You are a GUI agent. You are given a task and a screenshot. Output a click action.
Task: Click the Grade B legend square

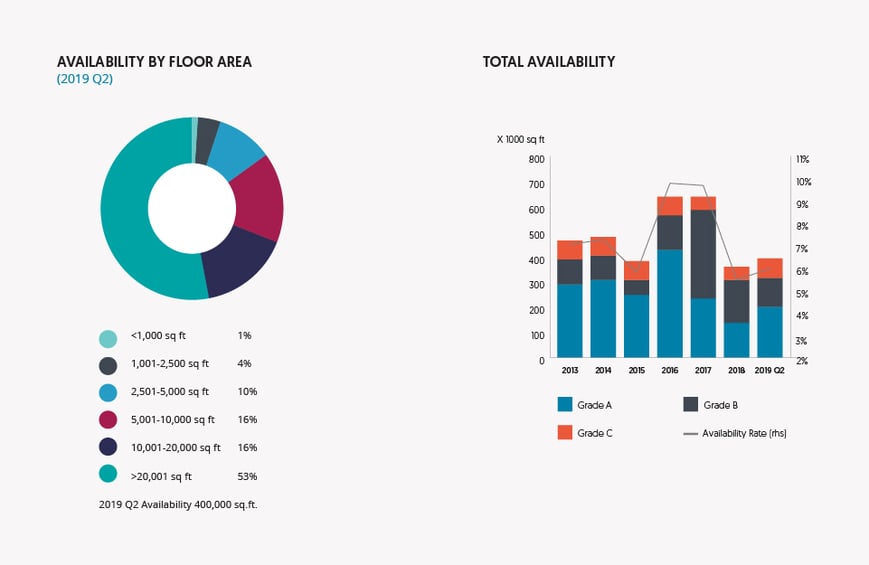click(x=691, y=404)
